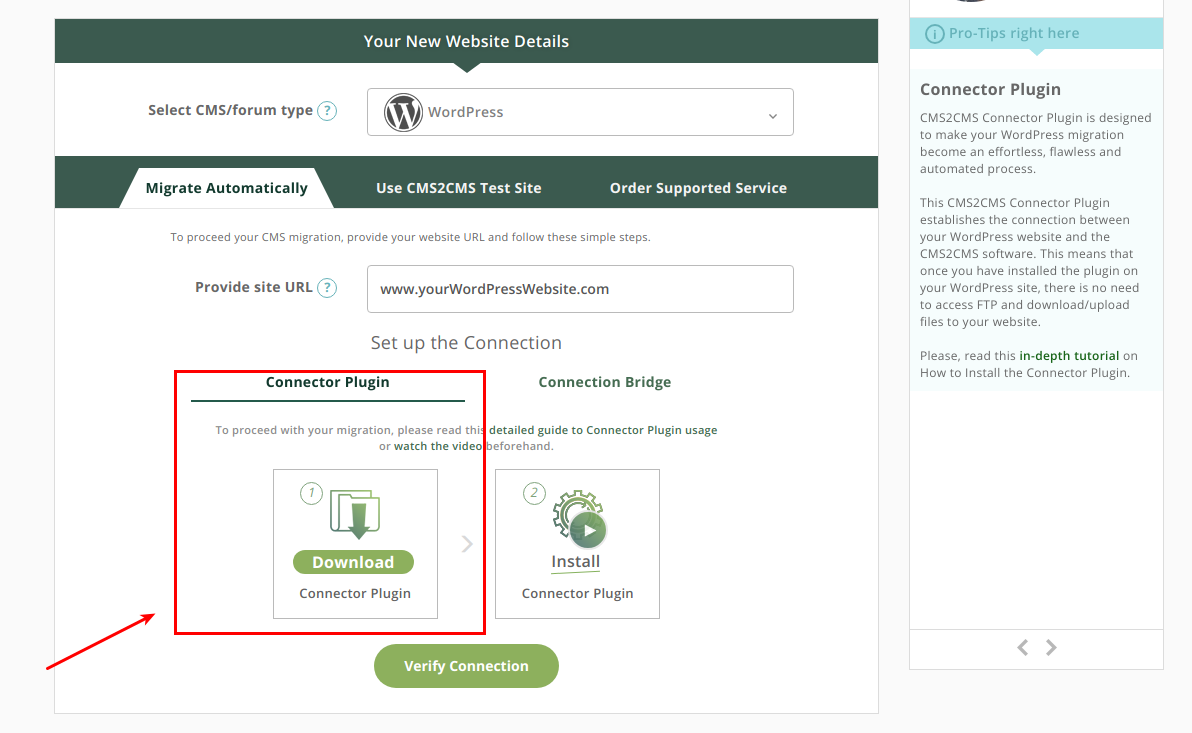Click the Pro-Tips right here label
Viewport: 1192px width, 733px height.
click(x=1014, y=33)
